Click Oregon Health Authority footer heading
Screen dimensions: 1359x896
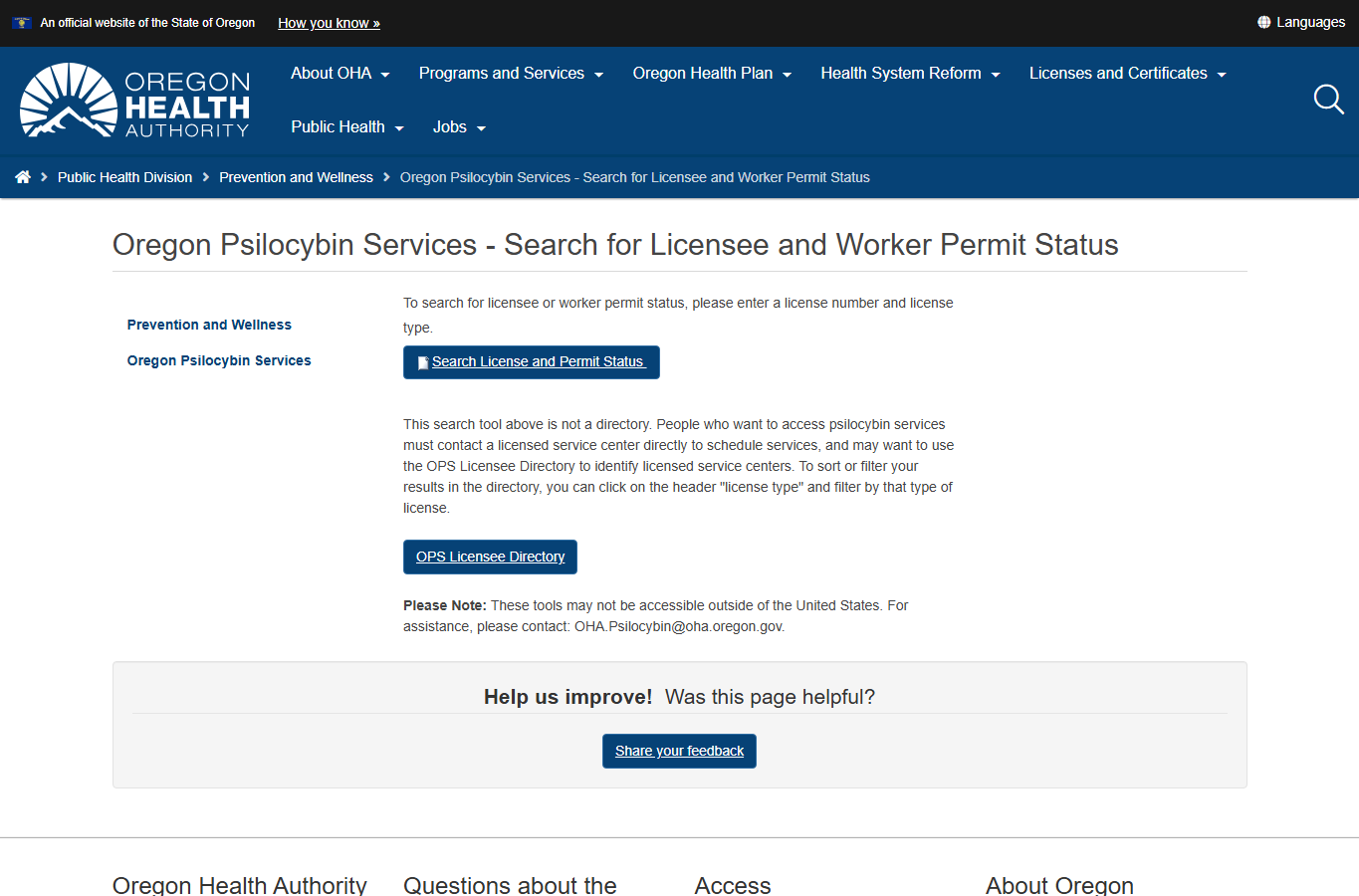tap(240, 884)
